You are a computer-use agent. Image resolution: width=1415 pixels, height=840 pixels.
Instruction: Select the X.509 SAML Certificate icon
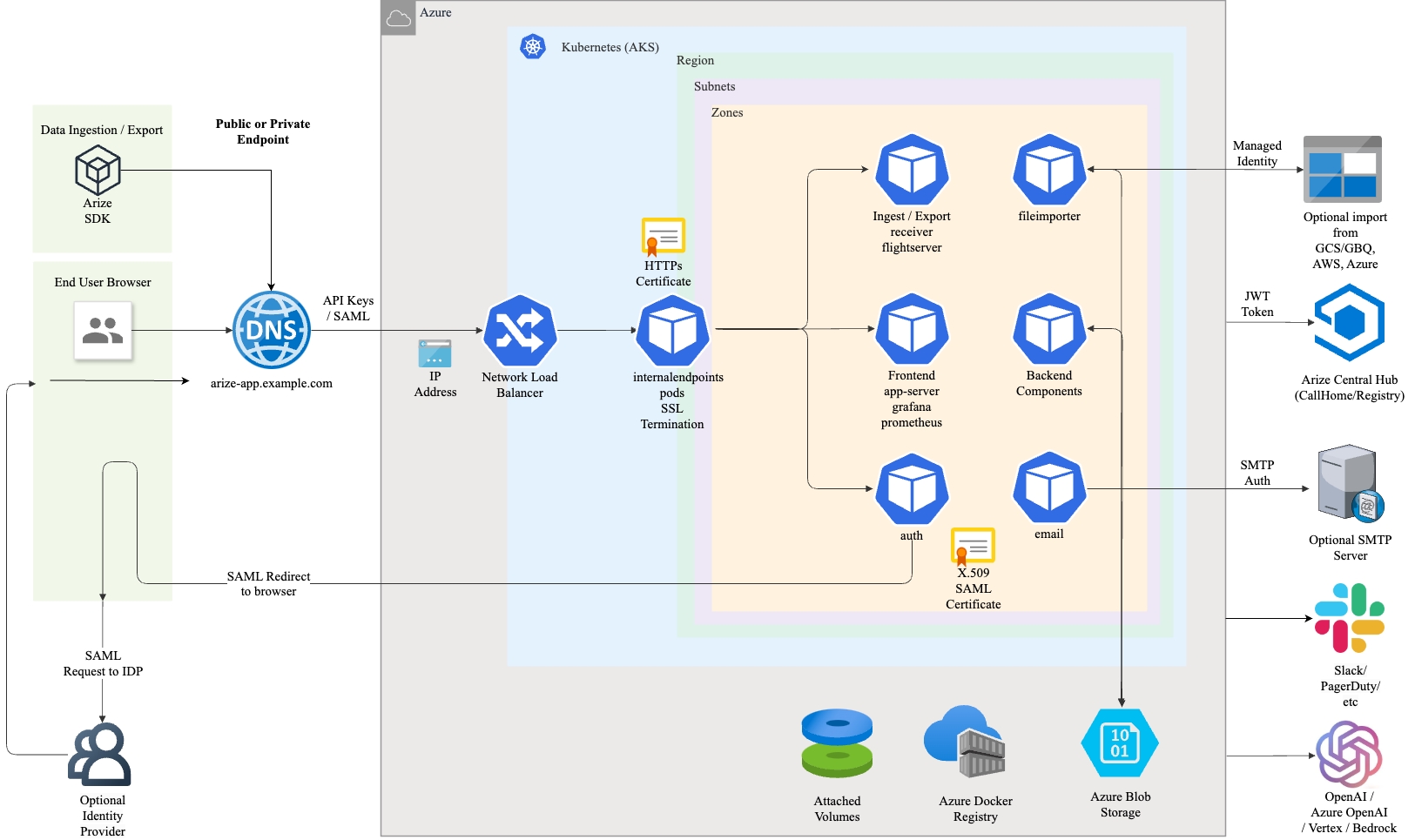tap(973, 546)
